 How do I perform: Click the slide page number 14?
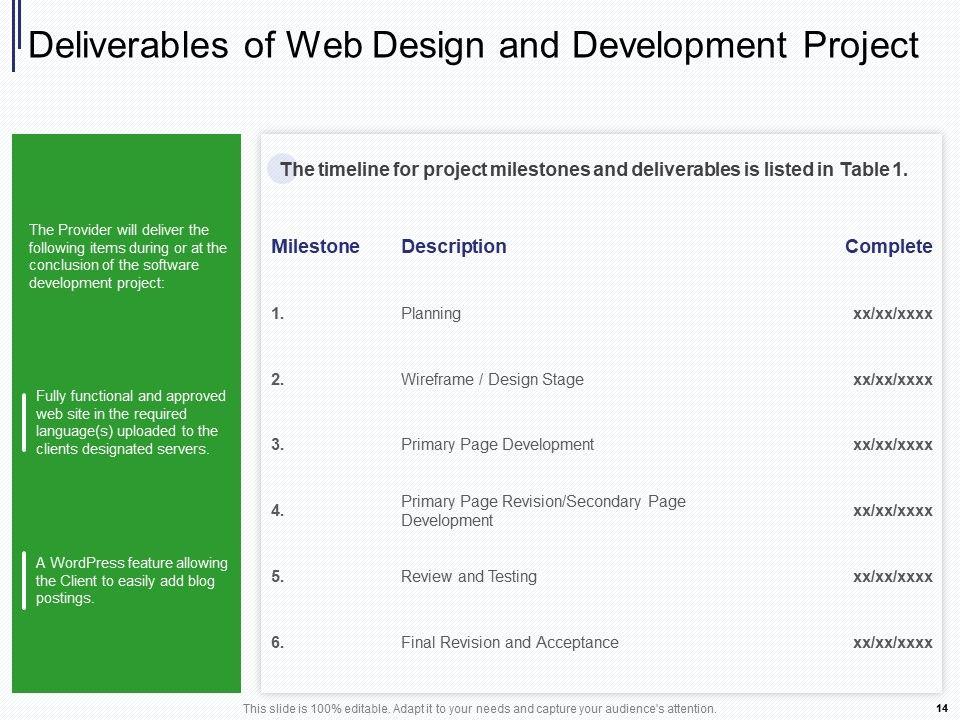[942, 708]
